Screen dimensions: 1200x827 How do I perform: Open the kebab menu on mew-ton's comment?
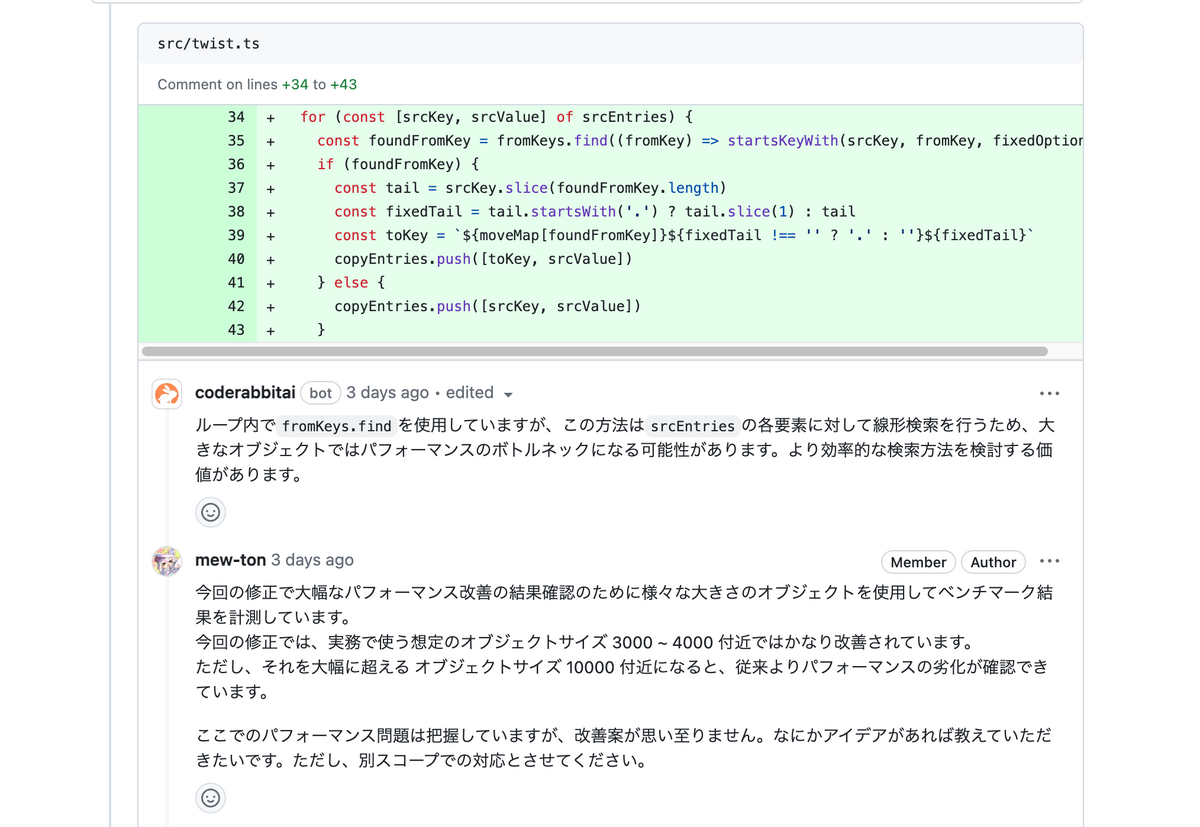click(x=1049, y=561)
